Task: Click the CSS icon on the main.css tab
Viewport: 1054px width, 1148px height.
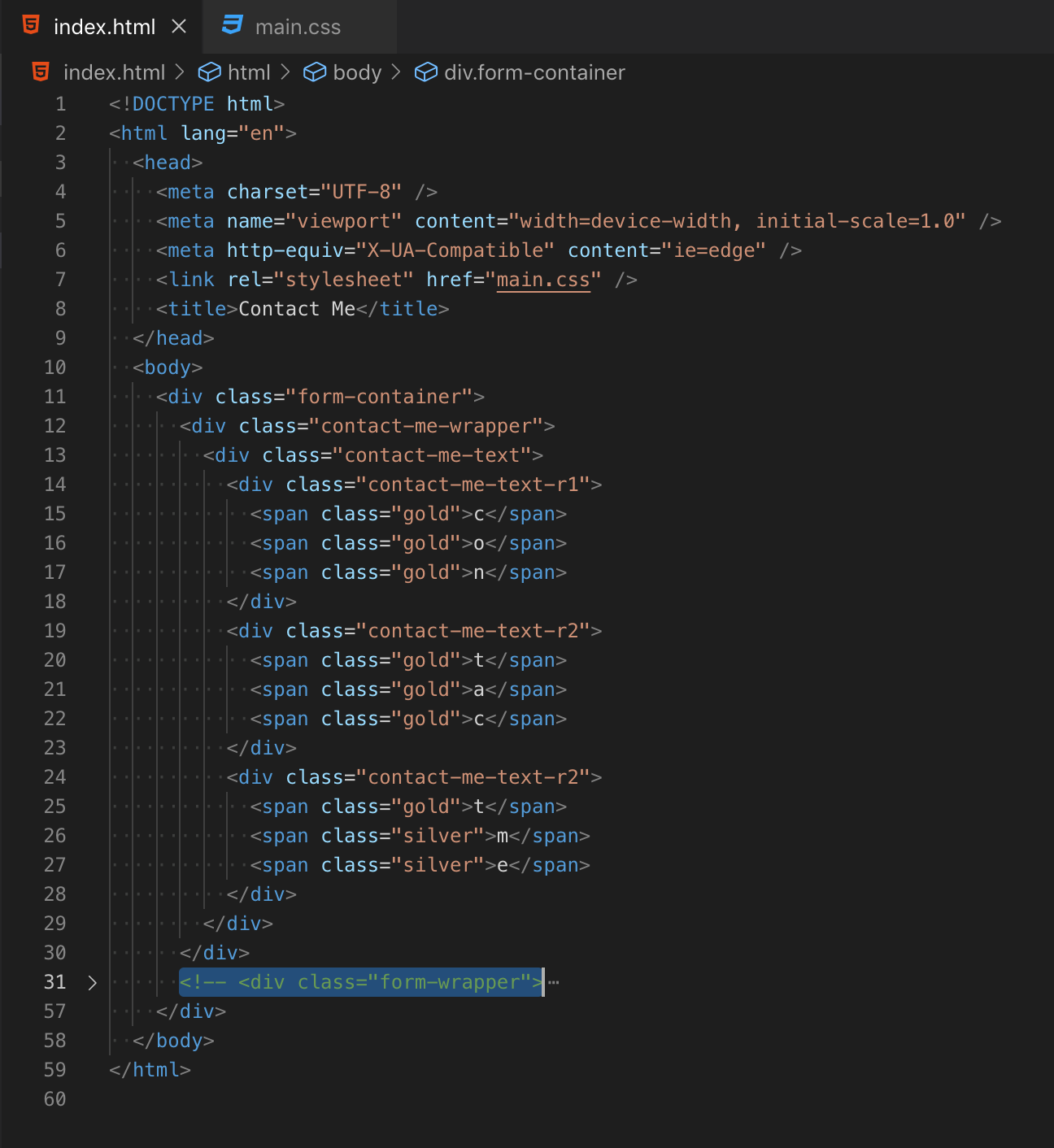Action: pos(232,26)
